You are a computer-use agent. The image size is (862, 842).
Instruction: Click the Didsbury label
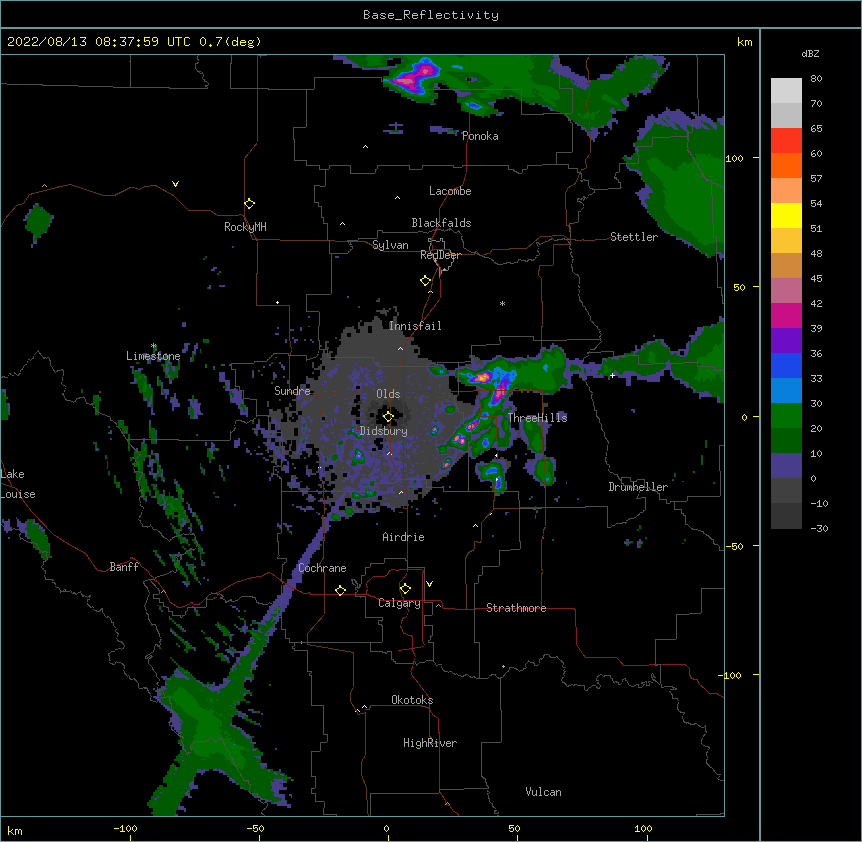point(384,431)
